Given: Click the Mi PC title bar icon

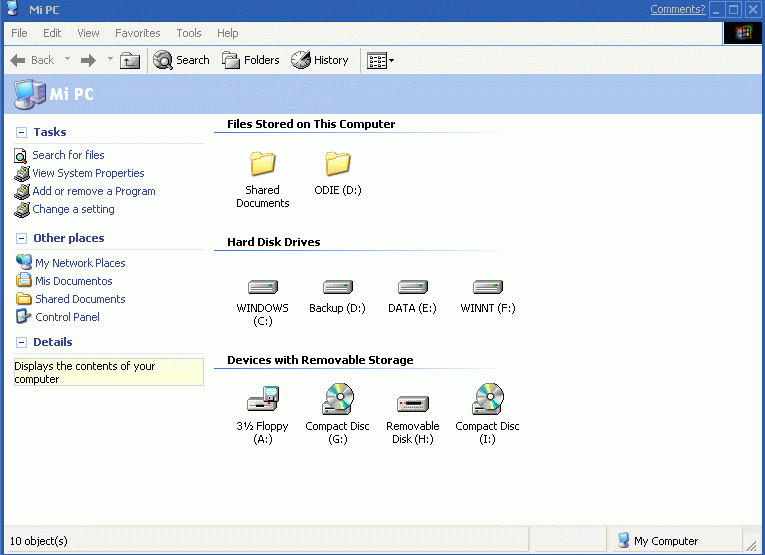Looking at the screenshot, I should pyautogui.click(x=13, y=9).
